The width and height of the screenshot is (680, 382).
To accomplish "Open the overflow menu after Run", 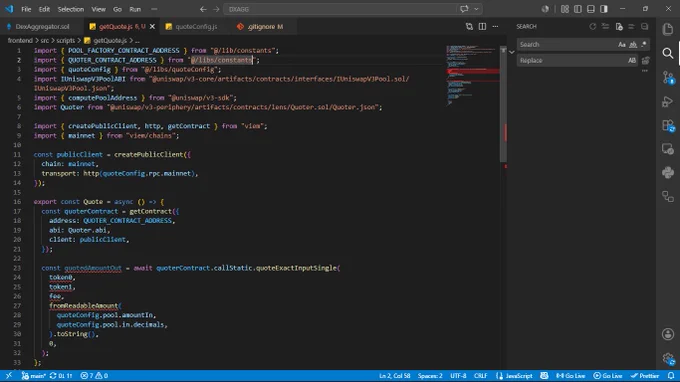I will [154, 9].
